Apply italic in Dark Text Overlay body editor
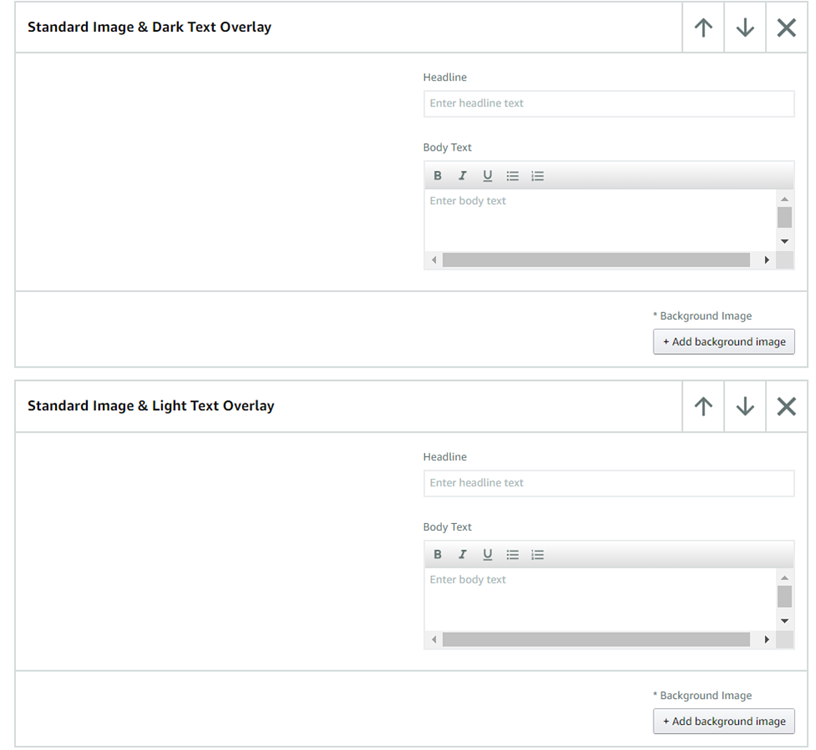 point(462,175)
